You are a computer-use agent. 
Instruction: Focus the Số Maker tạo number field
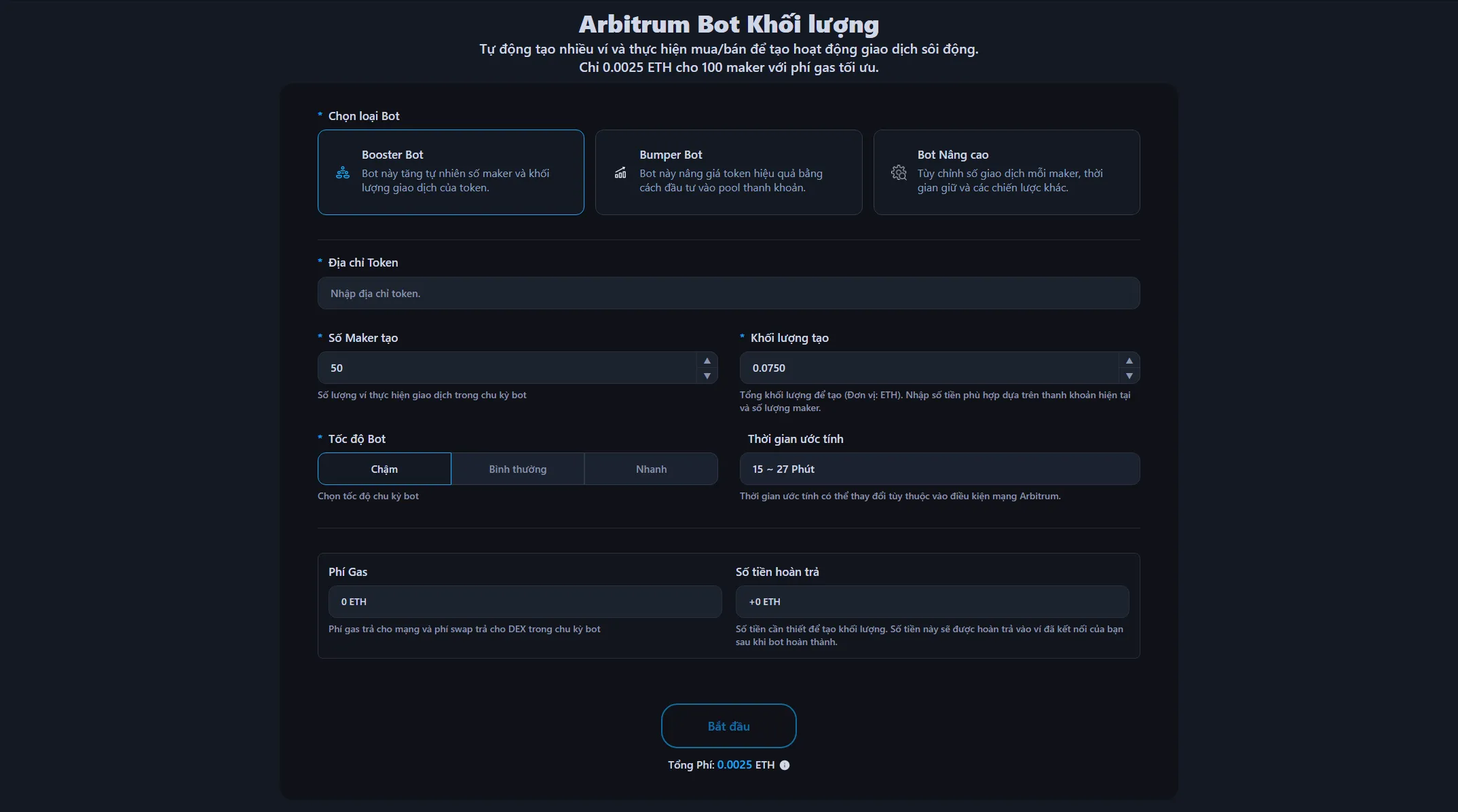pyautogui.click(x=506, y=368)
